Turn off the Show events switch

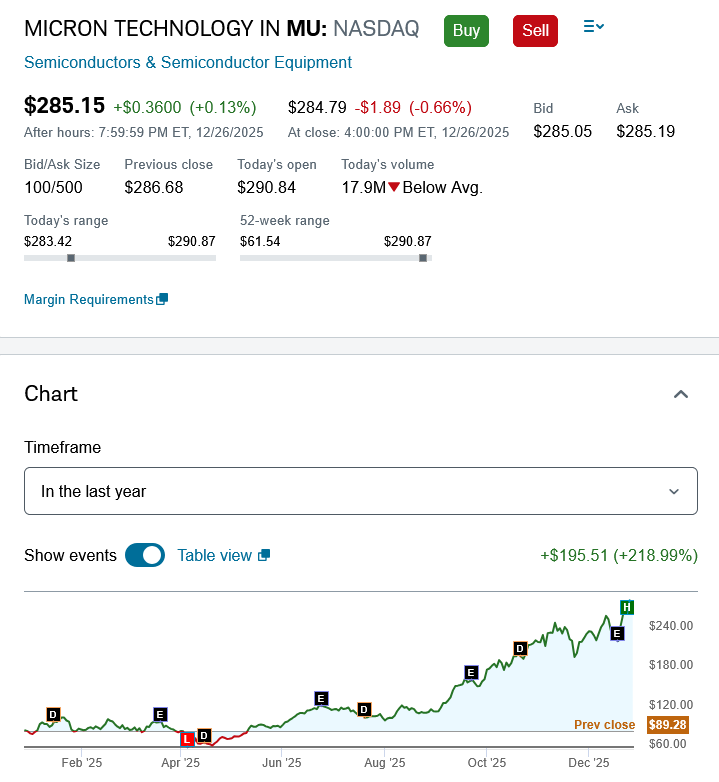145,555
